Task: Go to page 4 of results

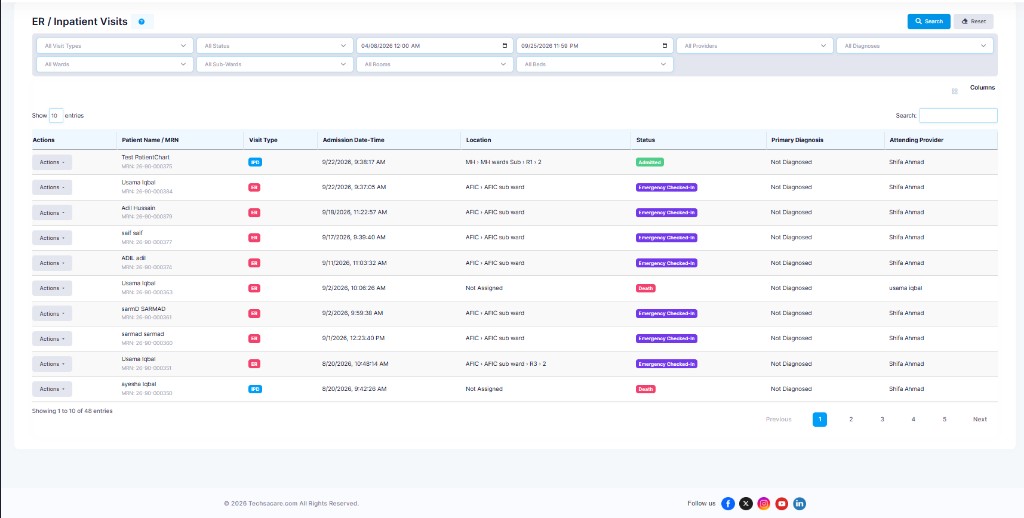Action: tap(914, 419)
